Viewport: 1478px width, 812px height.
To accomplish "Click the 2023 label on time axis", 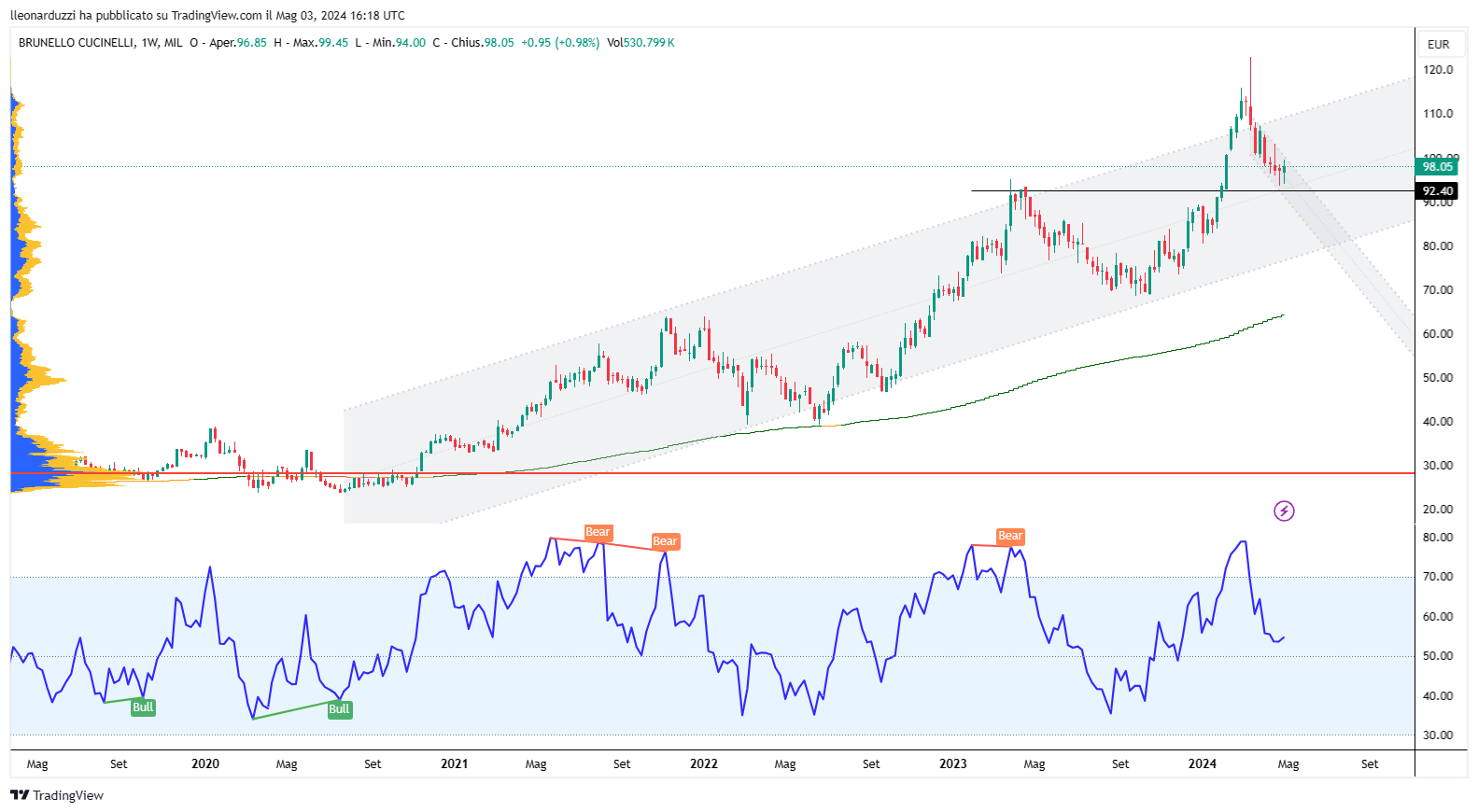I will 953,763.
